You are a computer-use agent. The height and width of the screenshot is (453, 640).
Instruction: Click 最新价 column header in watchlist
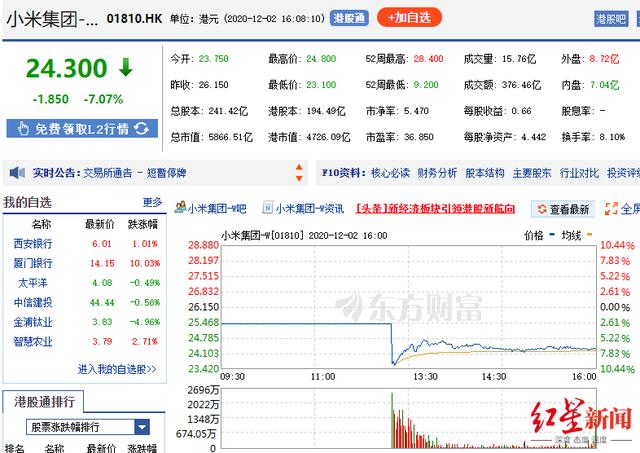tap(100, 224)
